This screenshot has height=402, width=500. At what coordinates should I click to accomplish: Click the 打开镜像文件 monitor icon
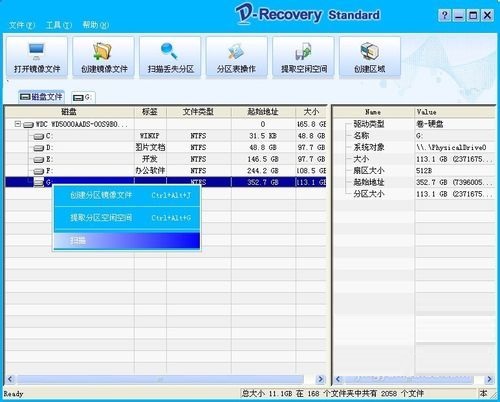pos(36,51)
